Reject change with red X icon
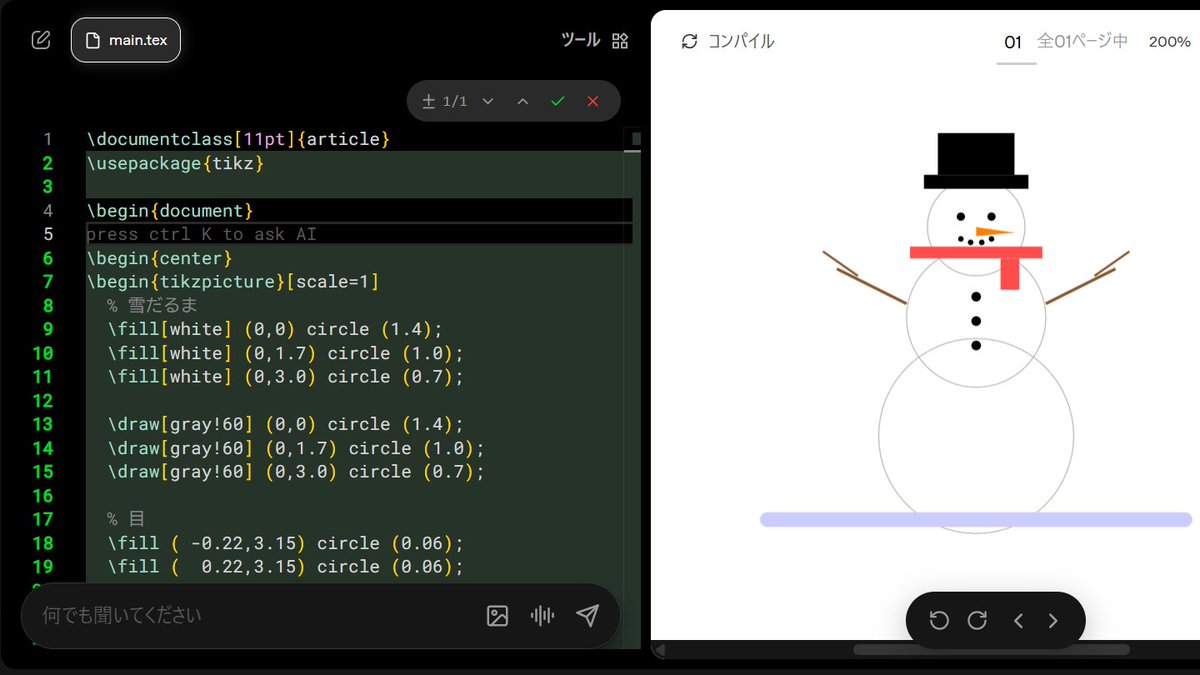 tap(593, 101)
